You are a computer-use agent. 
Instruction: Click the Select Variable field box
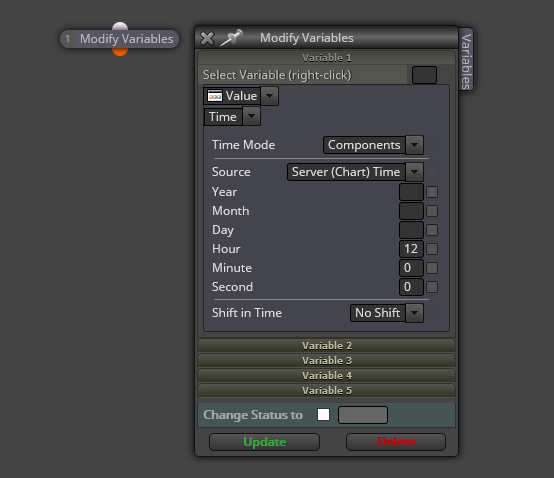point(424,75)
